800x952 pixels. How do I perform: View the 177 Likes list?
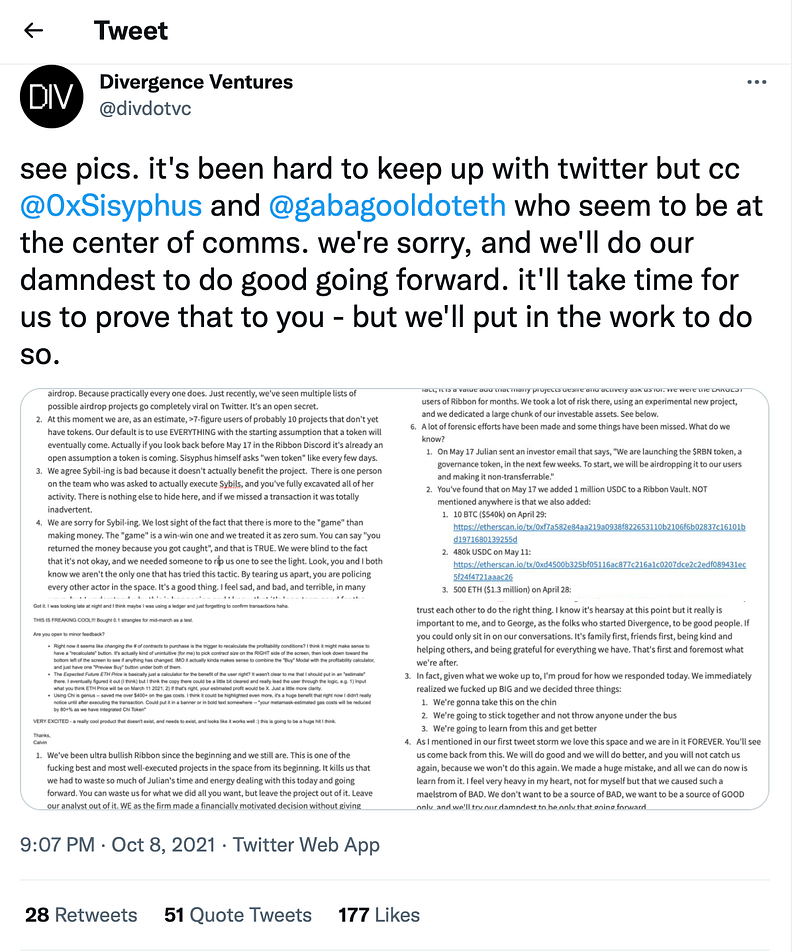click(379, 915)
